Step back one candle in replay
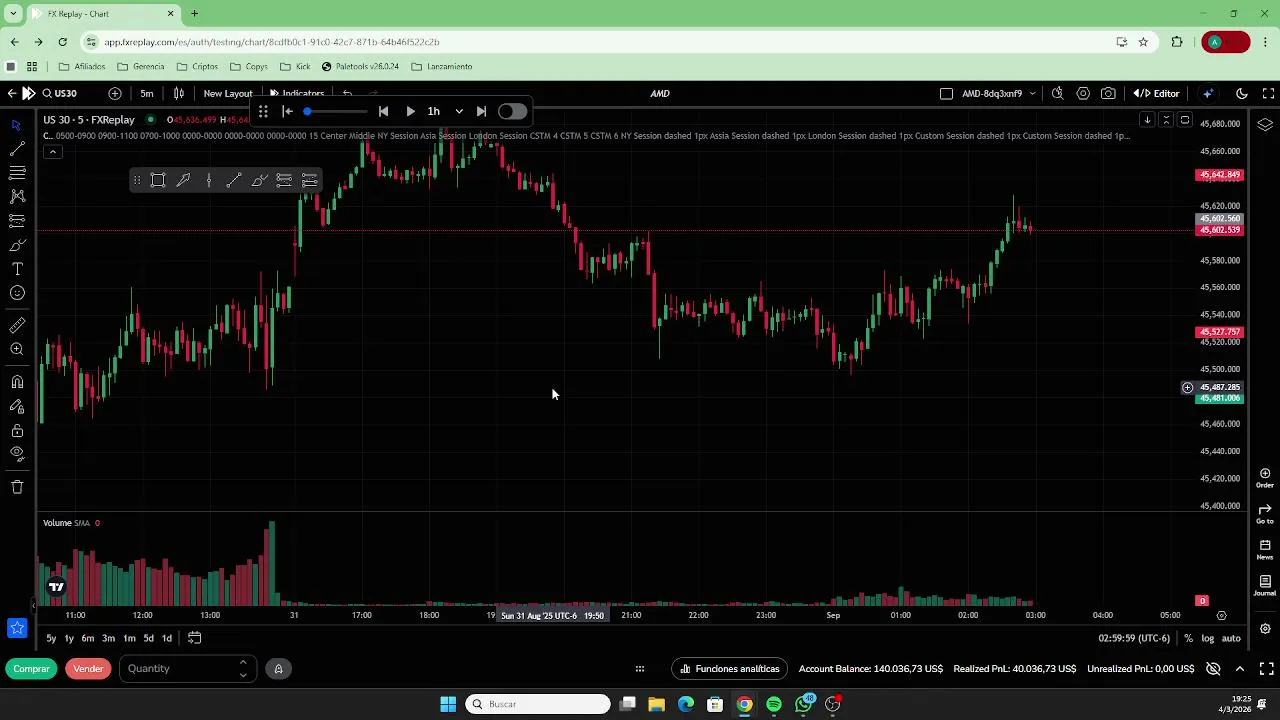The height and width of the screenshot is (720, 1280). point(383,111)
